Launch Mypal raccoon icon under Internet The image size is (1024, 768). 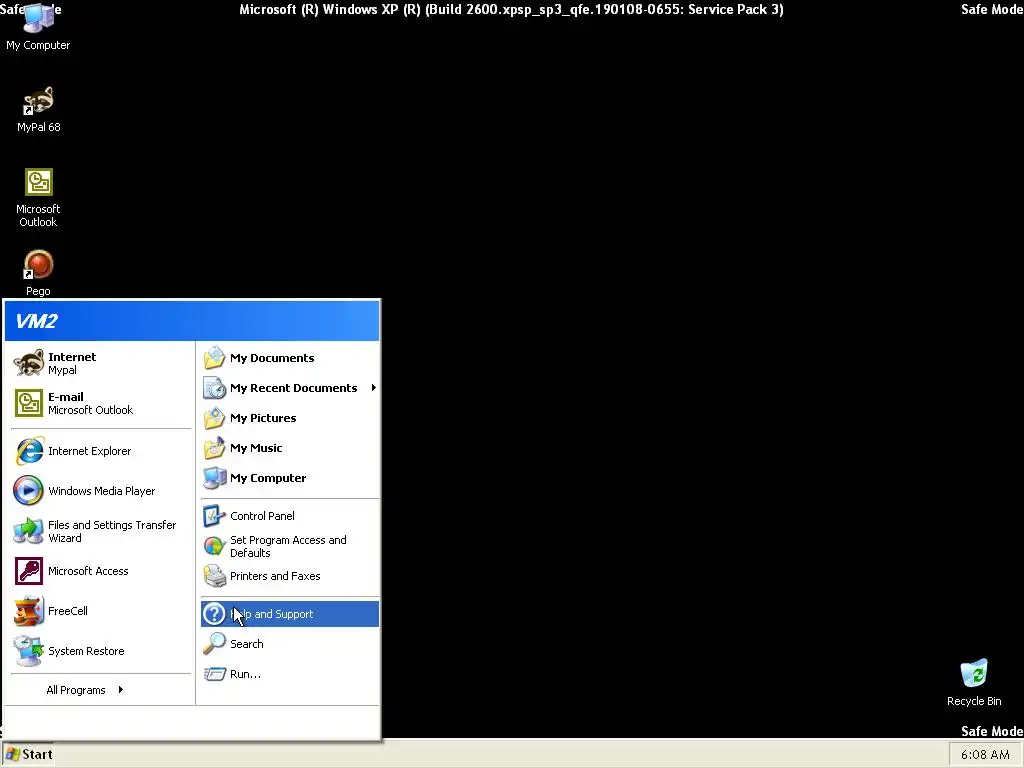pyautogui.click(x=29, y=363)
